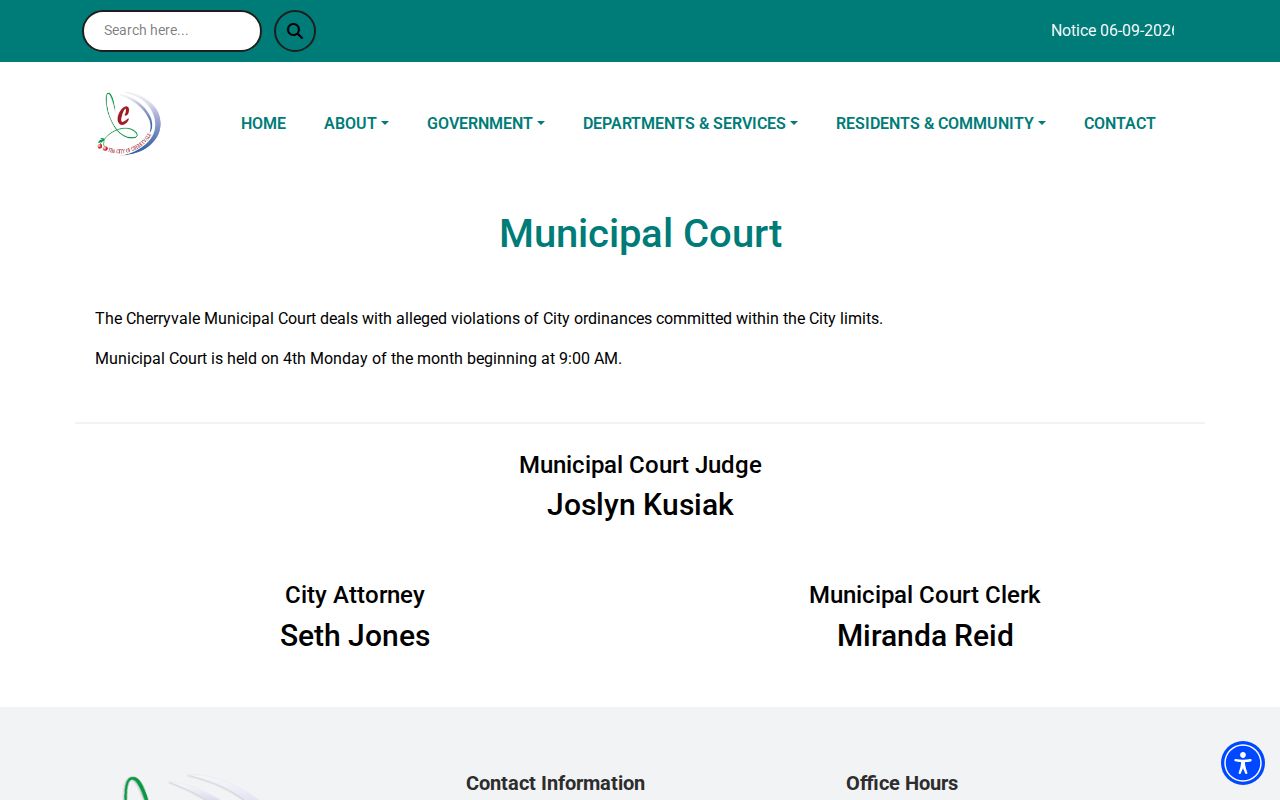Select clerk name Miranda Reid
1280x800 pixels.
click(925, 636)
